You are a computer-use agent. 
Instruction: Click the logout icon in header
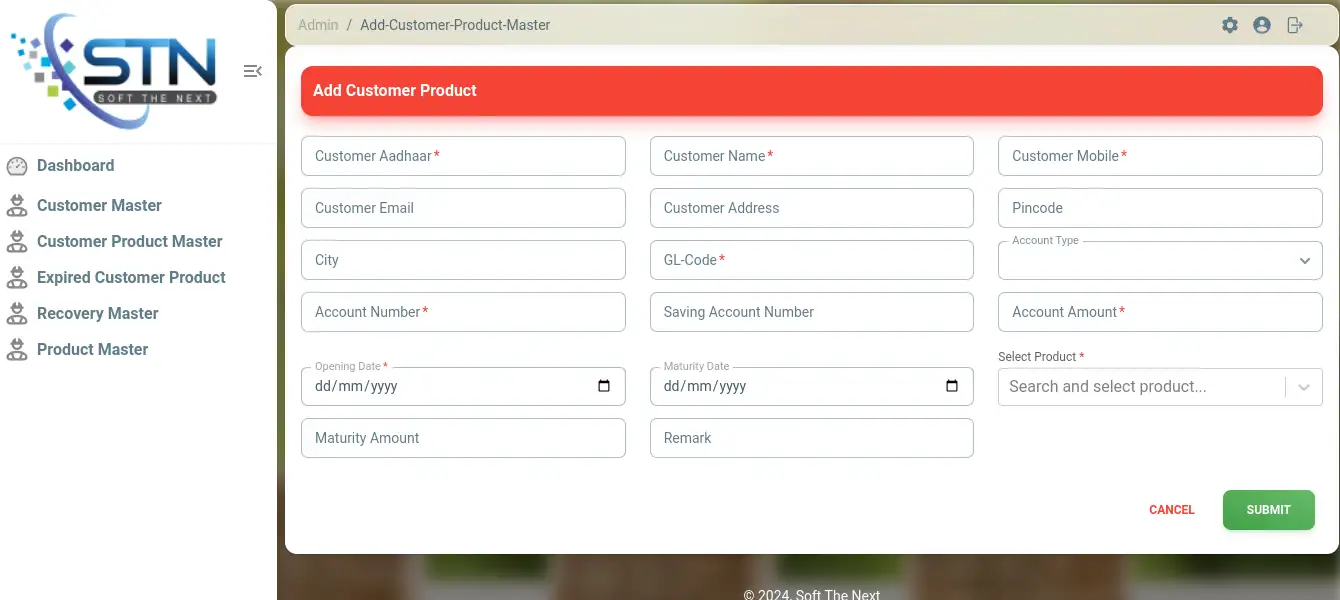[1295, 25]
